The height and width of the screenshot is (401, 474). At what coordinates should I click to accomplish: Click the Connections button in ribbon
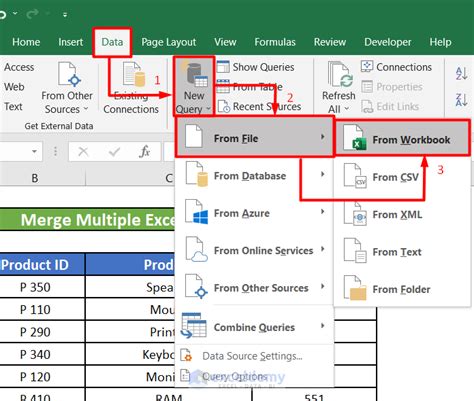tap(397, 67)
